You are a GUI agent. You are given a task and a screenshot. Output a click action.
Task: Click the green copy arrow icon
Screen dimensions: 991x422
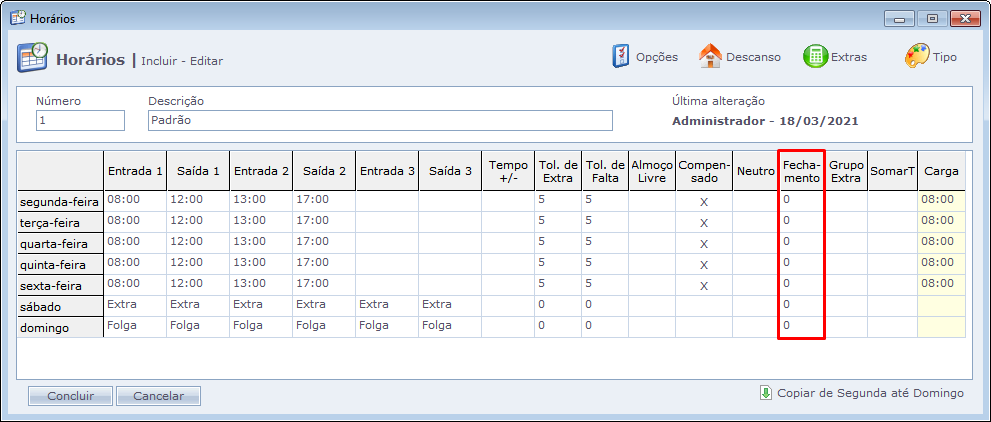766,393
